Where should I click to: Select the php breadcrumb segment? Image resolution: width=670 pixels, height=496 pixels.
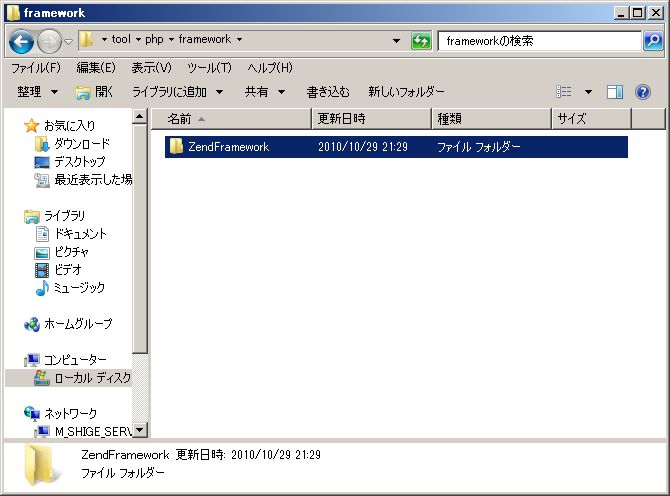(154, 39)
